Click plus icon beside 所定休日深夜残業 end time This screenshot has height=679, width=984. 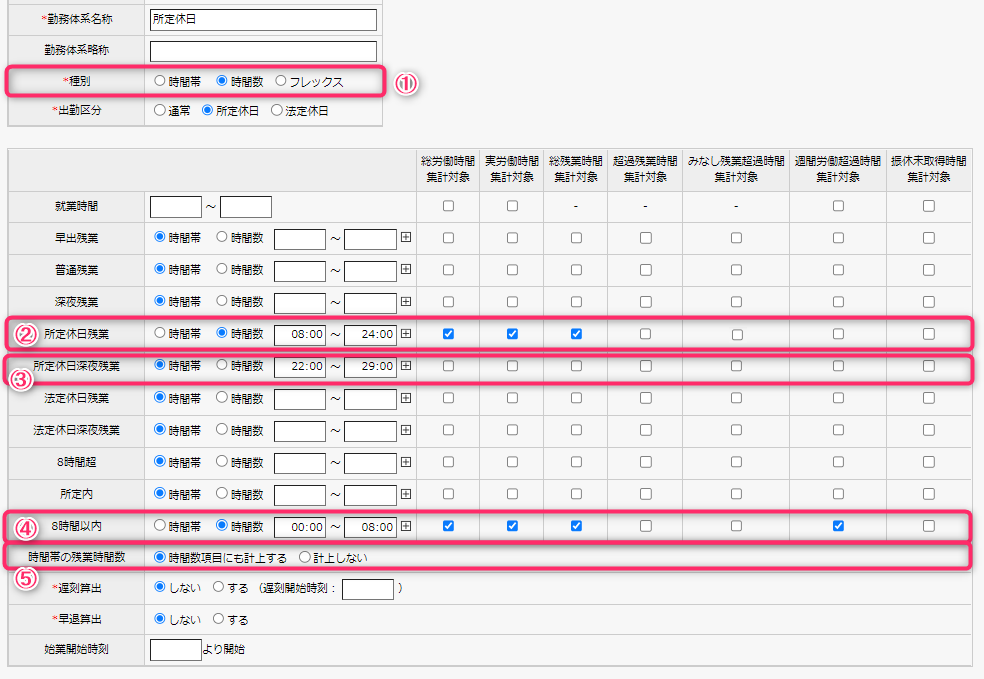pos(406,366)
